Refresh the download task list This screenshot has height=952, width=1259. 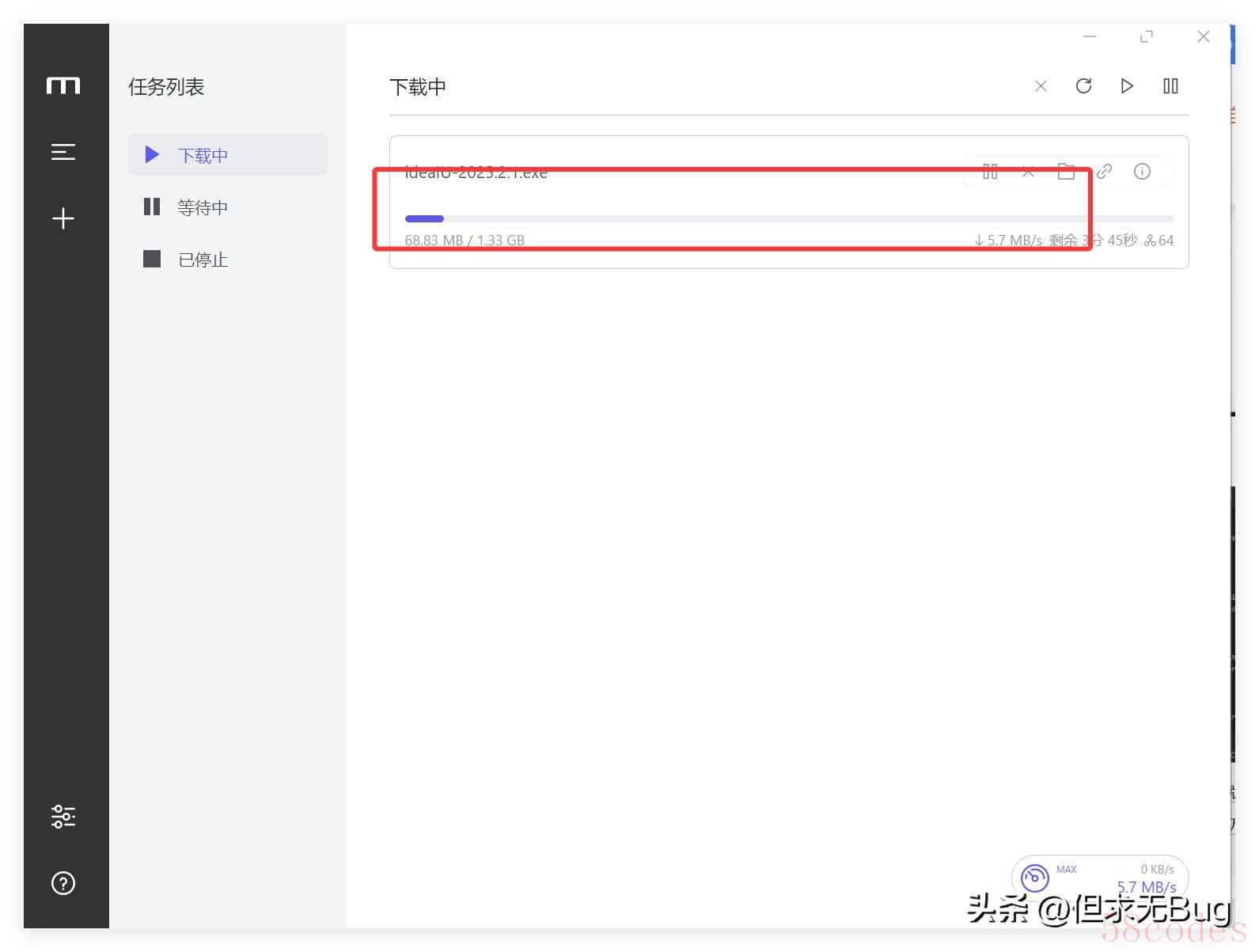coord(1083,86)
